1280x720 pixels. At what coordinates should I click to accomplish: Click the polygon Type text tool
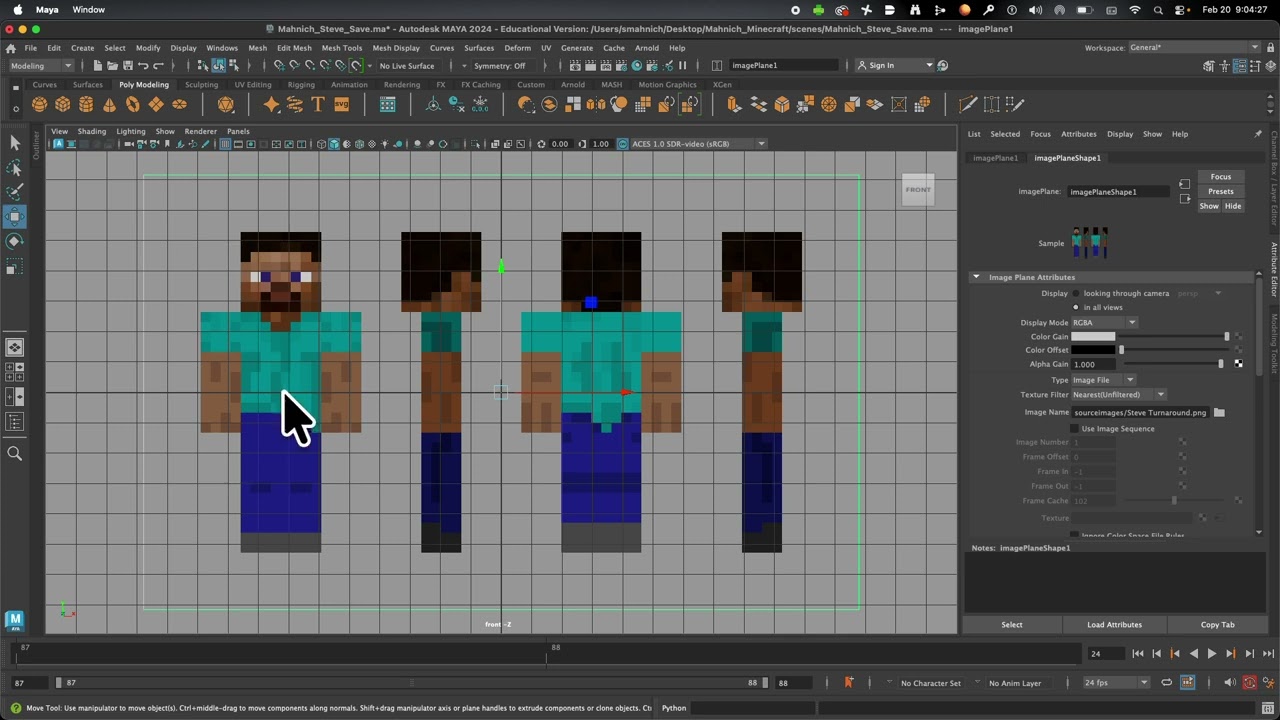(318, 104)
